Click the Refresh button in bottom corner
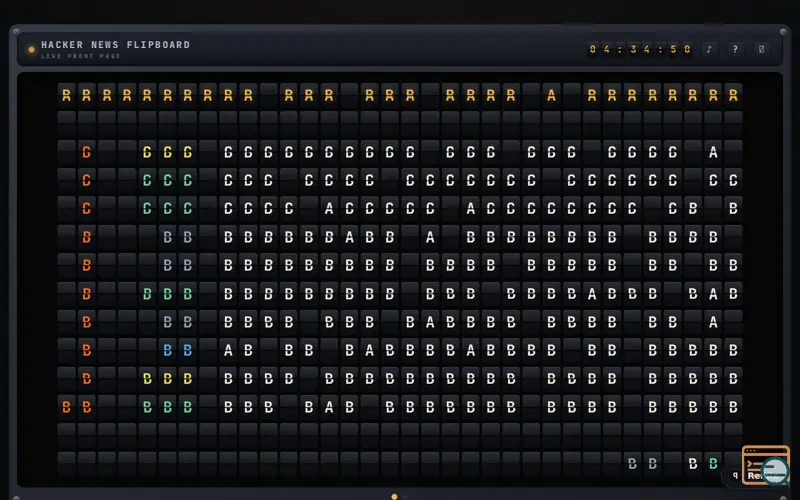 pyautogui.click(x=758, y=476)
